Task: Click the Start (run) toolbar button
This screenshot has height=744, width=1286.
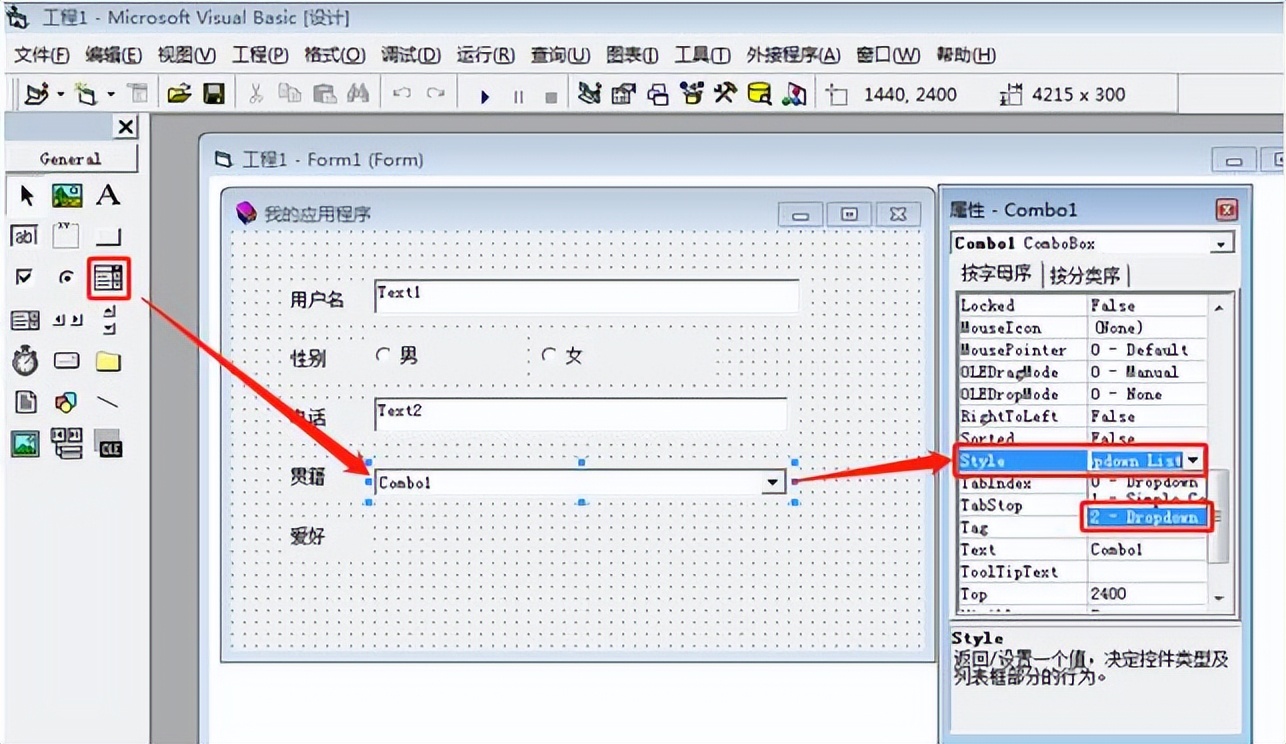Action: coord(485,96)
